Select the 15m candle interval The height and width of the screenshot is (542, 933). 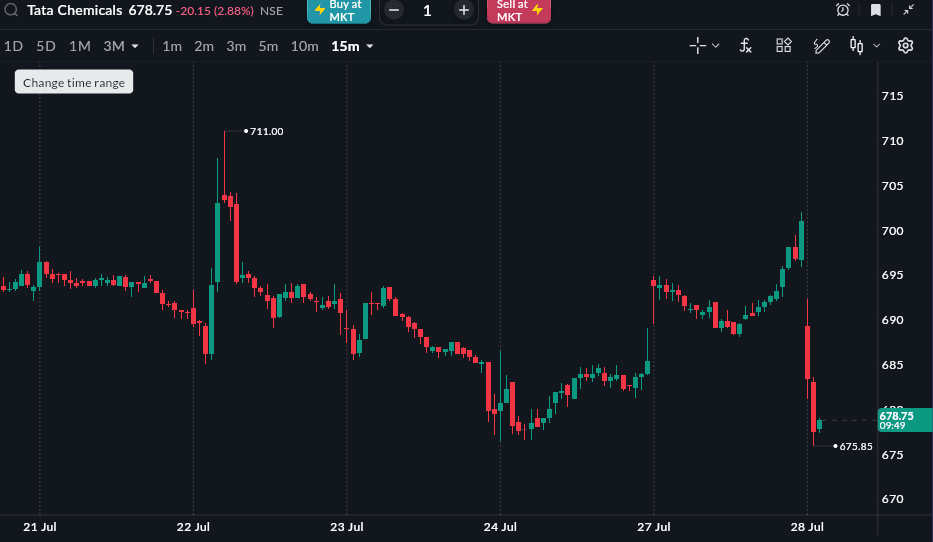point(345,46)
